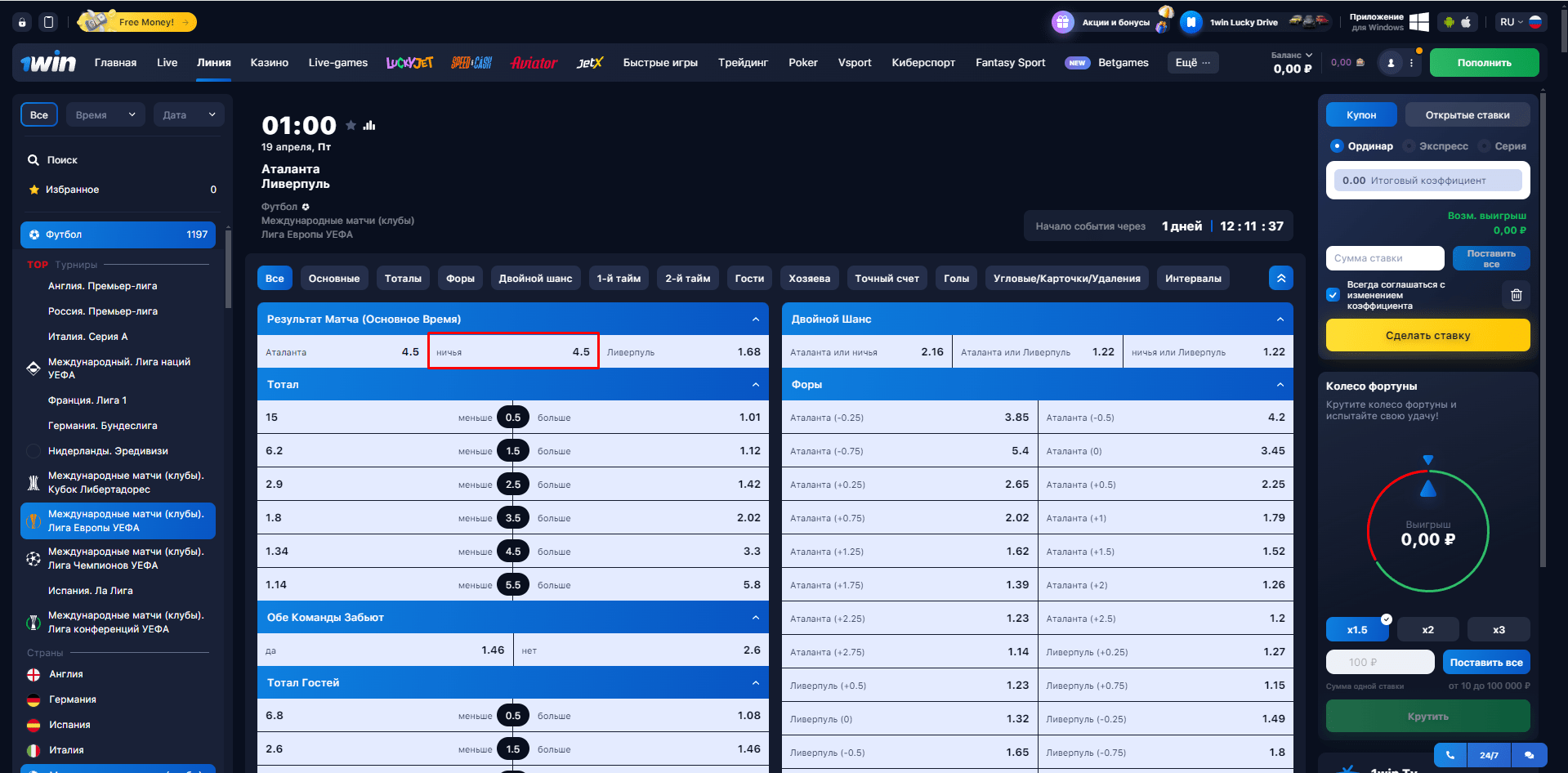Open match statistics bar-chart icon
Image resolution: width=1568 pixels, height=773 pixels.
[x=369, y=125]
